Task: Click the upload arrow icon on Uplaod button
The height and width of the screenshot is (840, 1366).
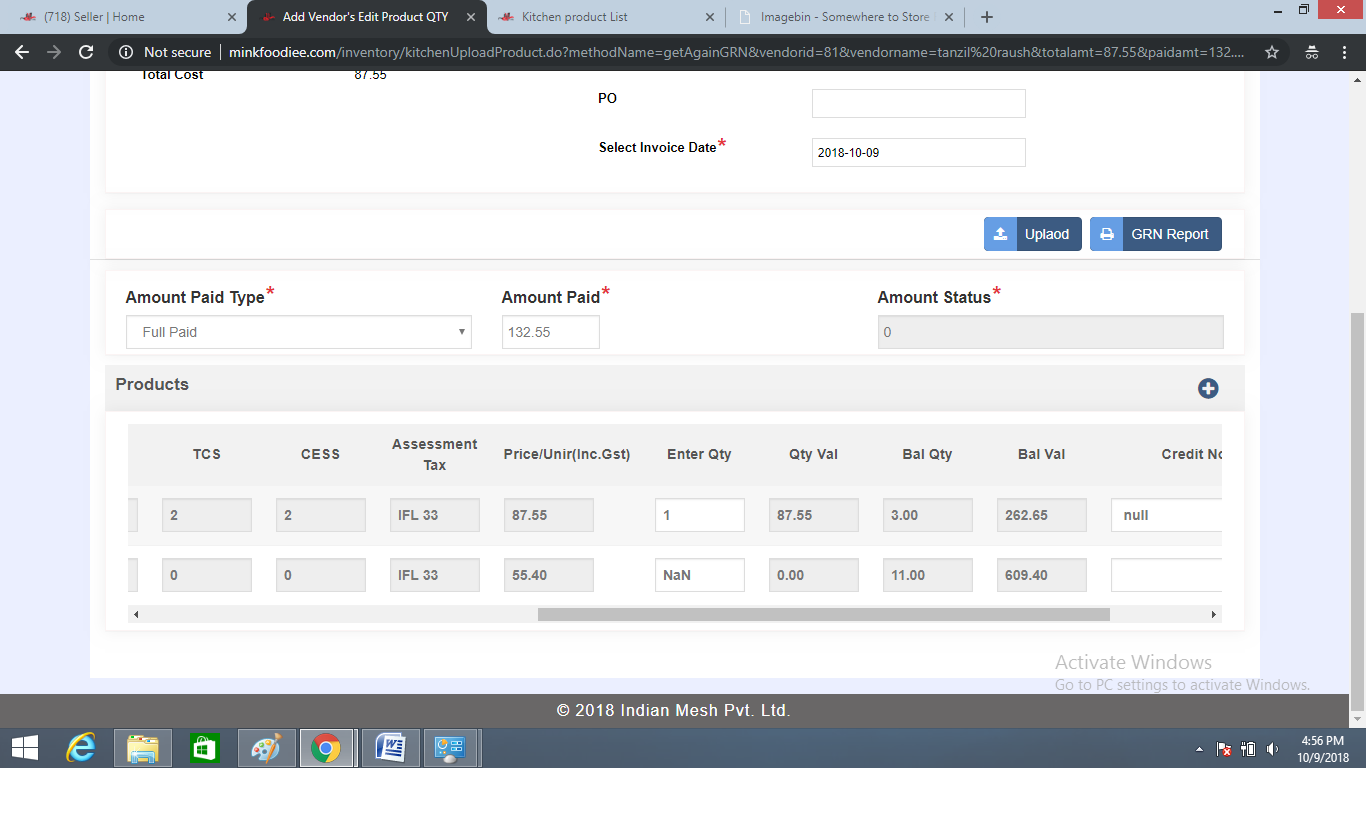Action: point(1000,234)
